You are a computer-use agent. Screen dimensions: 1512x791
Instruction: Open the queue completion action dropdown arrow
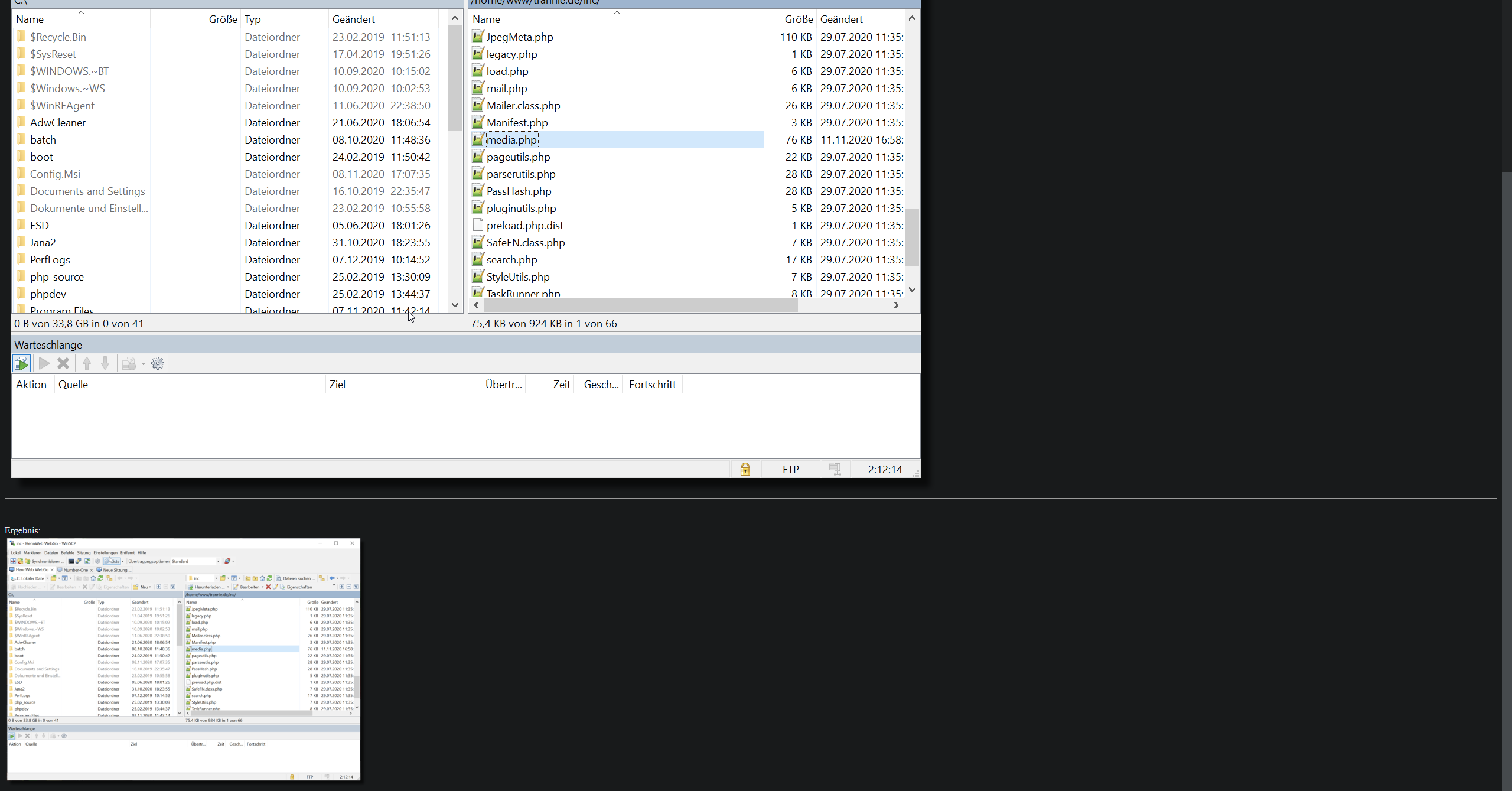pyautogui.click(x=143, y=364)
